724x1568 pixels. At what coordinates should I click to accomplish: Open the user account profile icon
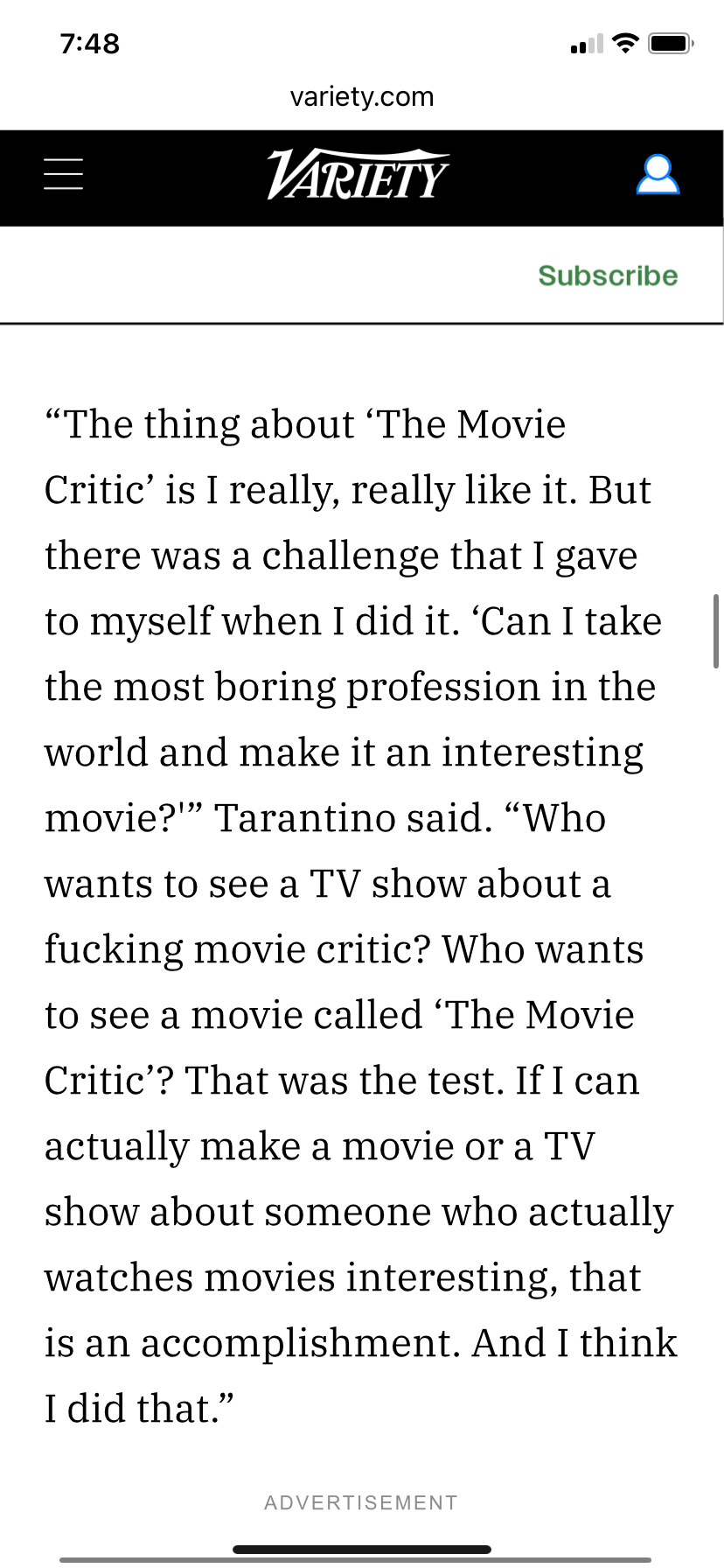pyautogui.click(x=658, y=174)
